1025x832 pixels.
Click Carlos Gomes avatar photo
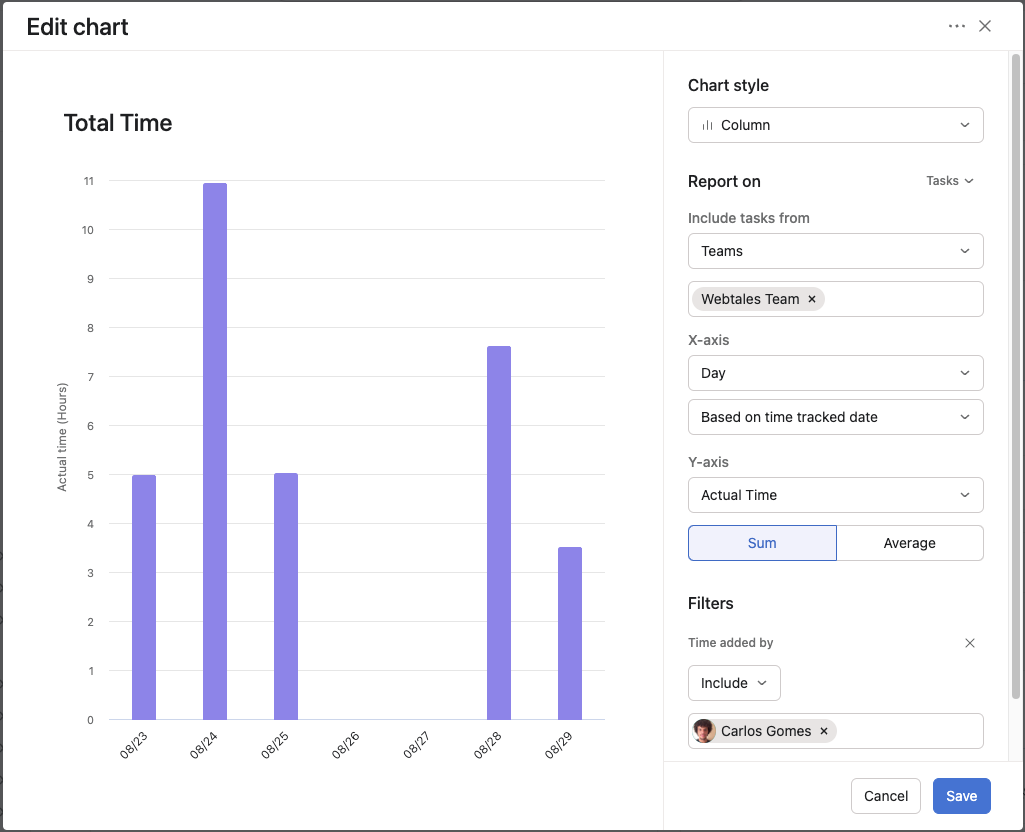[x=704, y=731]
